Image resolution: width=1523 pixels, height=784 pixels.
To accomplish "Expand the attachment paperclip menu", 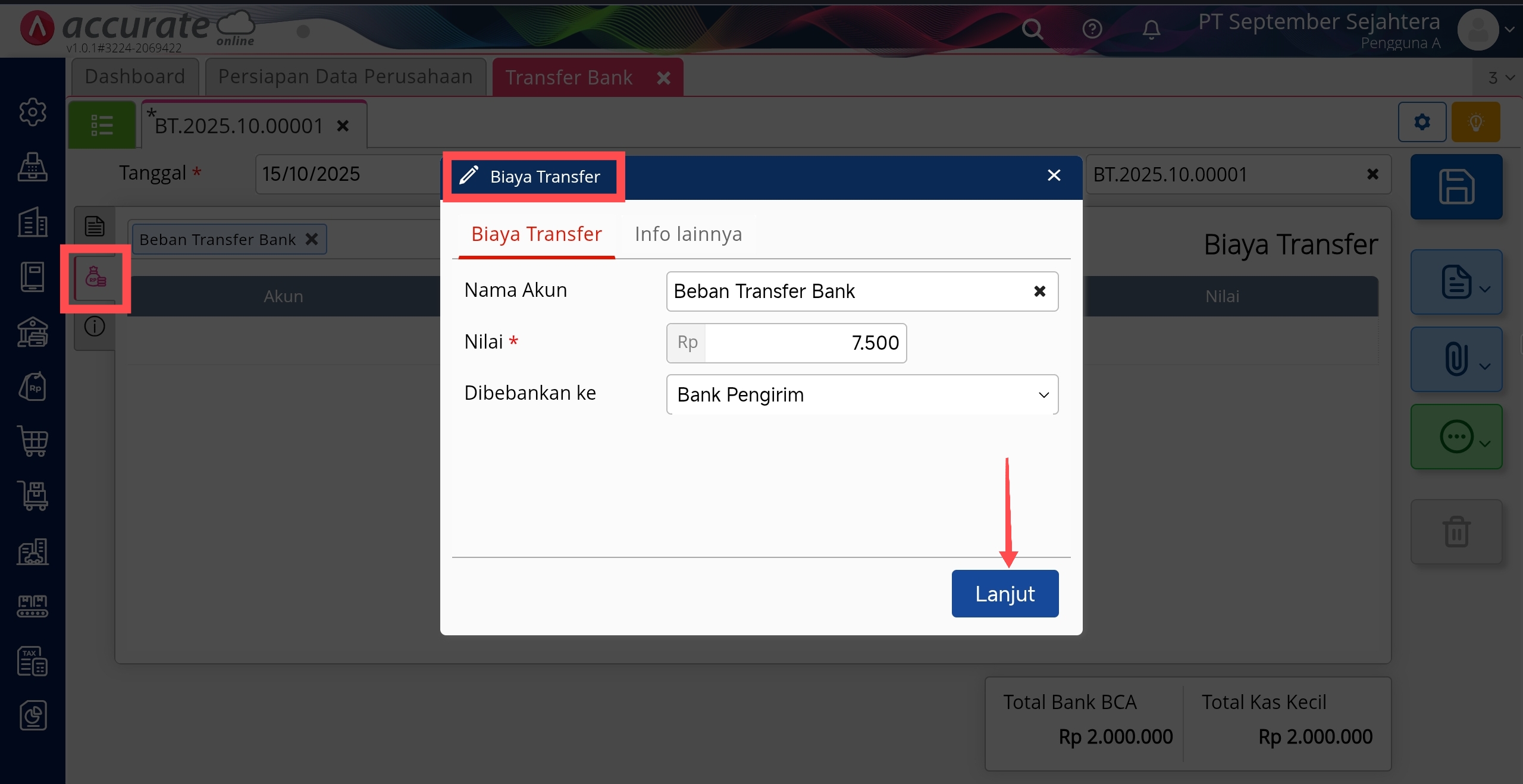I will [x=1456, y=359].
